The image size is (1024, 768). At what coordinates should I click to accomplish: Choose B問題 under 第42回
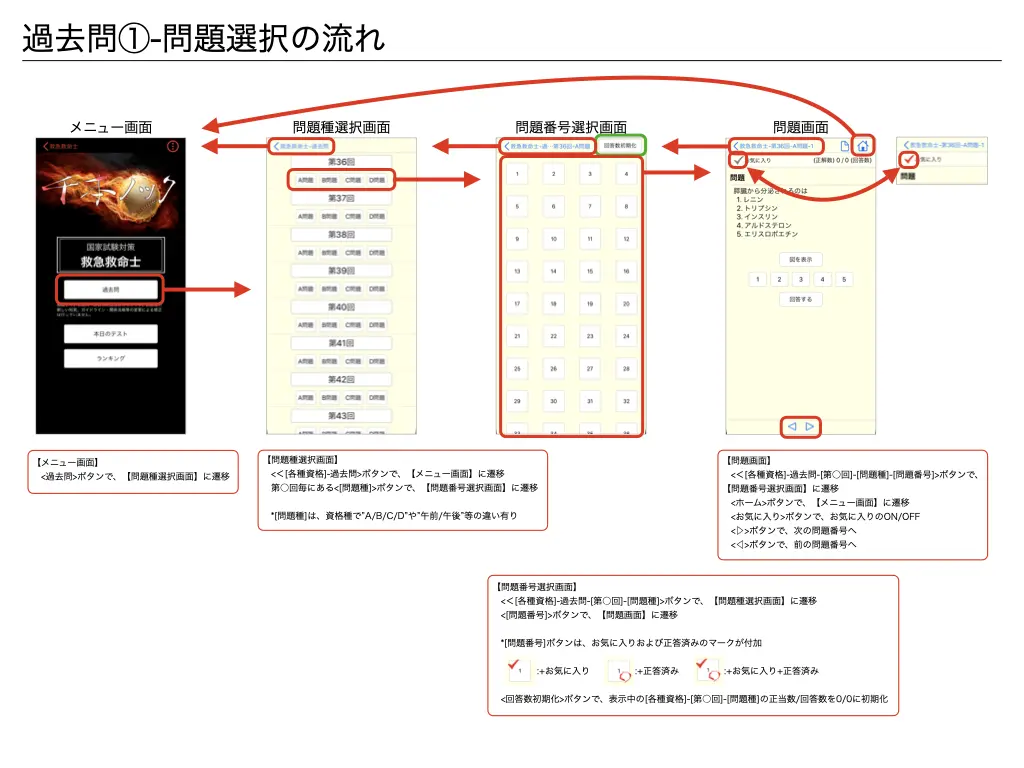(x=329, y=398)
